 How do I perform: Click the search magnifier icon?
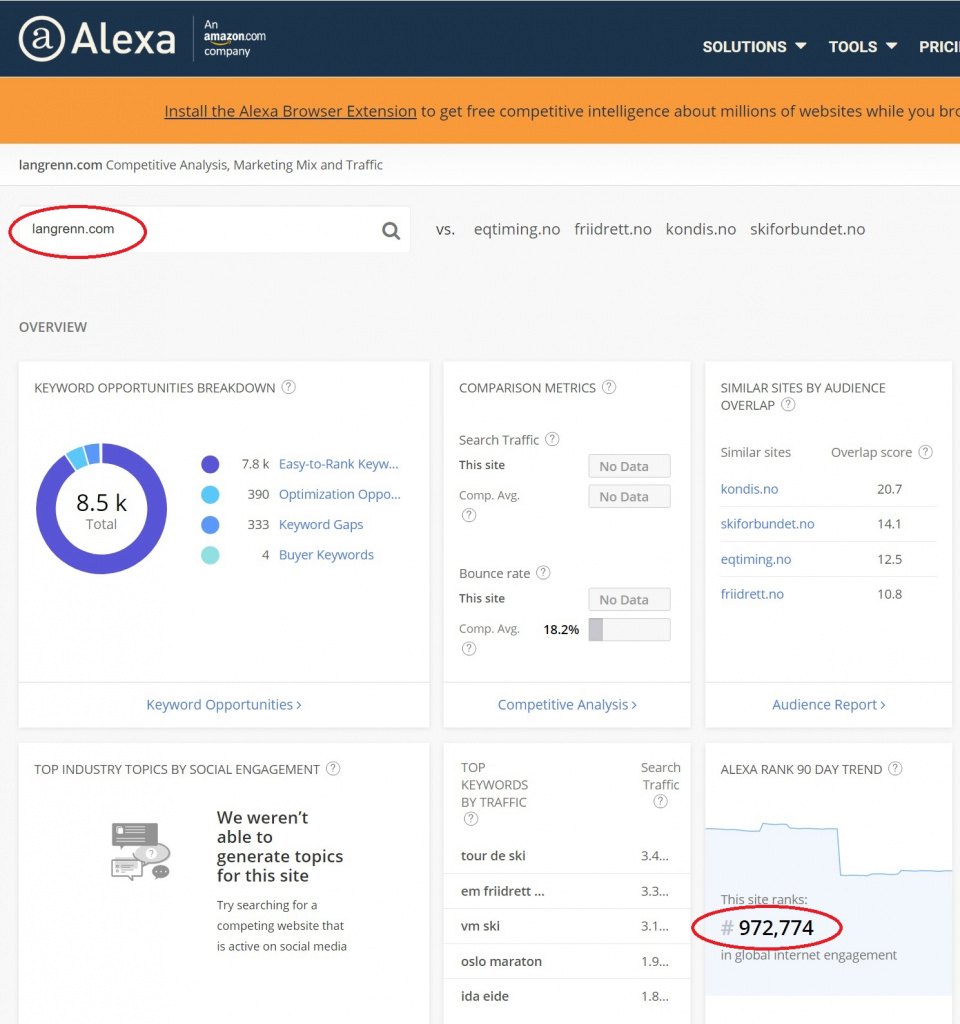[x=391, y=231]
